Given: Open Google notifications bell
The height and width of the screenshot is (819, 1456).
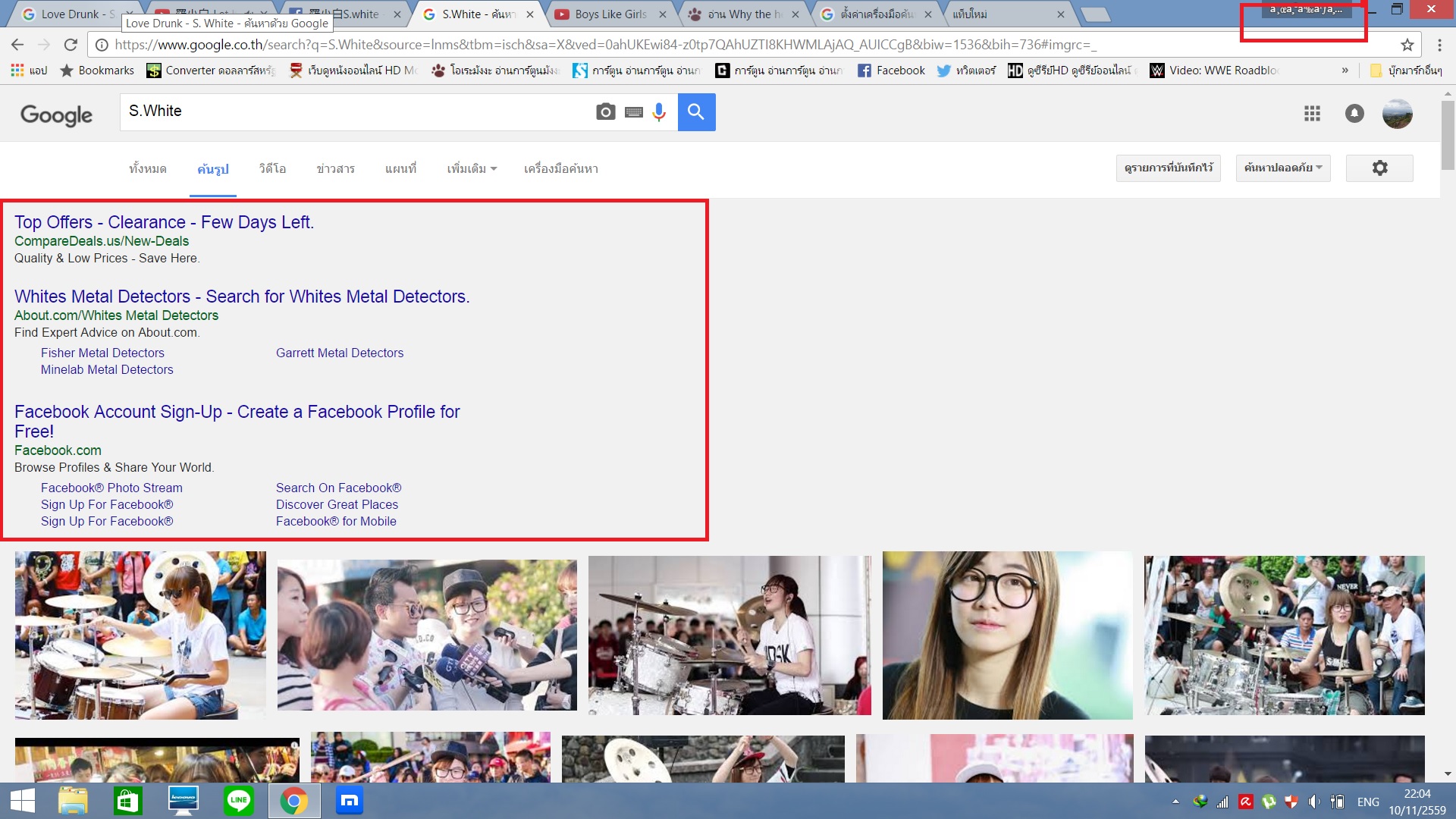Looking at the screenshot, I should (x=1354, y=114).
